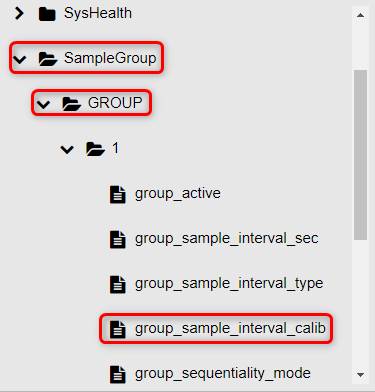Click the group_sequentiality_mode file icon
Image resolution: width=375 pixels, height=392 pixels.
pyautogui.click(x=118, y=374)
